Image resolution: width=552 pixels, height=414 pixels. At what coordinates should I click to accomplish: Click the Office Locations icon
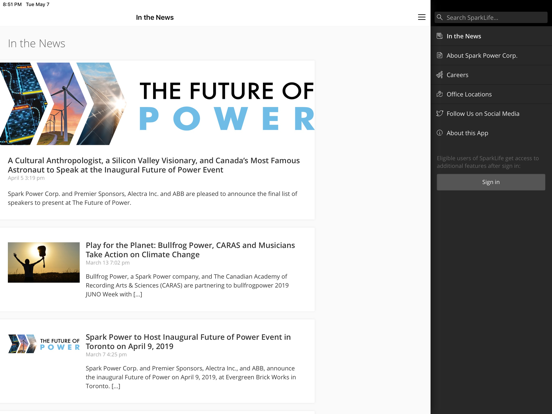tap(439, 94)
